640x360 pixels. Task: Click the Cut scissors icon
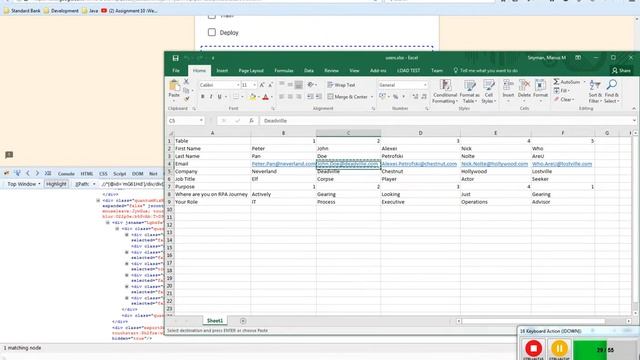[187, 82]
